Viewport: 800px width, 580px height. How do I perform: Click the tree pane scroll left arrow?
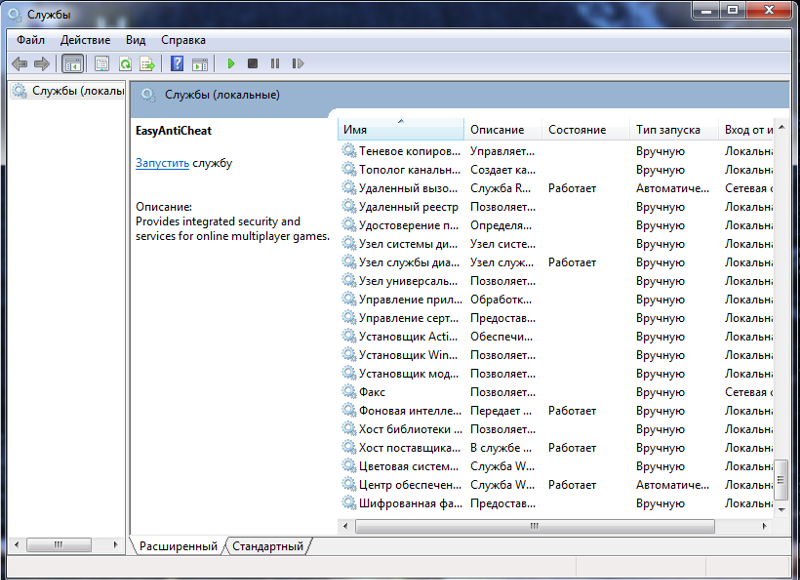point(16,545)
